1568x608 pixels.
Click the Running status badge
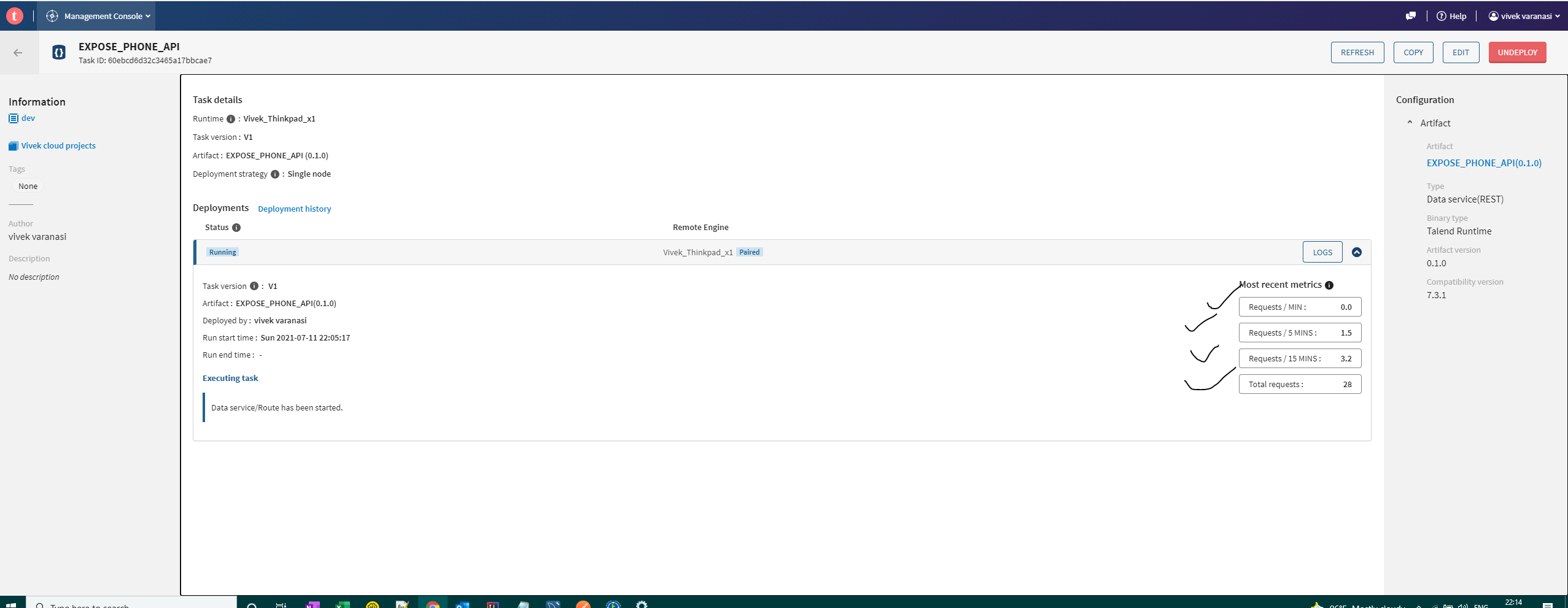click(222, 252)
